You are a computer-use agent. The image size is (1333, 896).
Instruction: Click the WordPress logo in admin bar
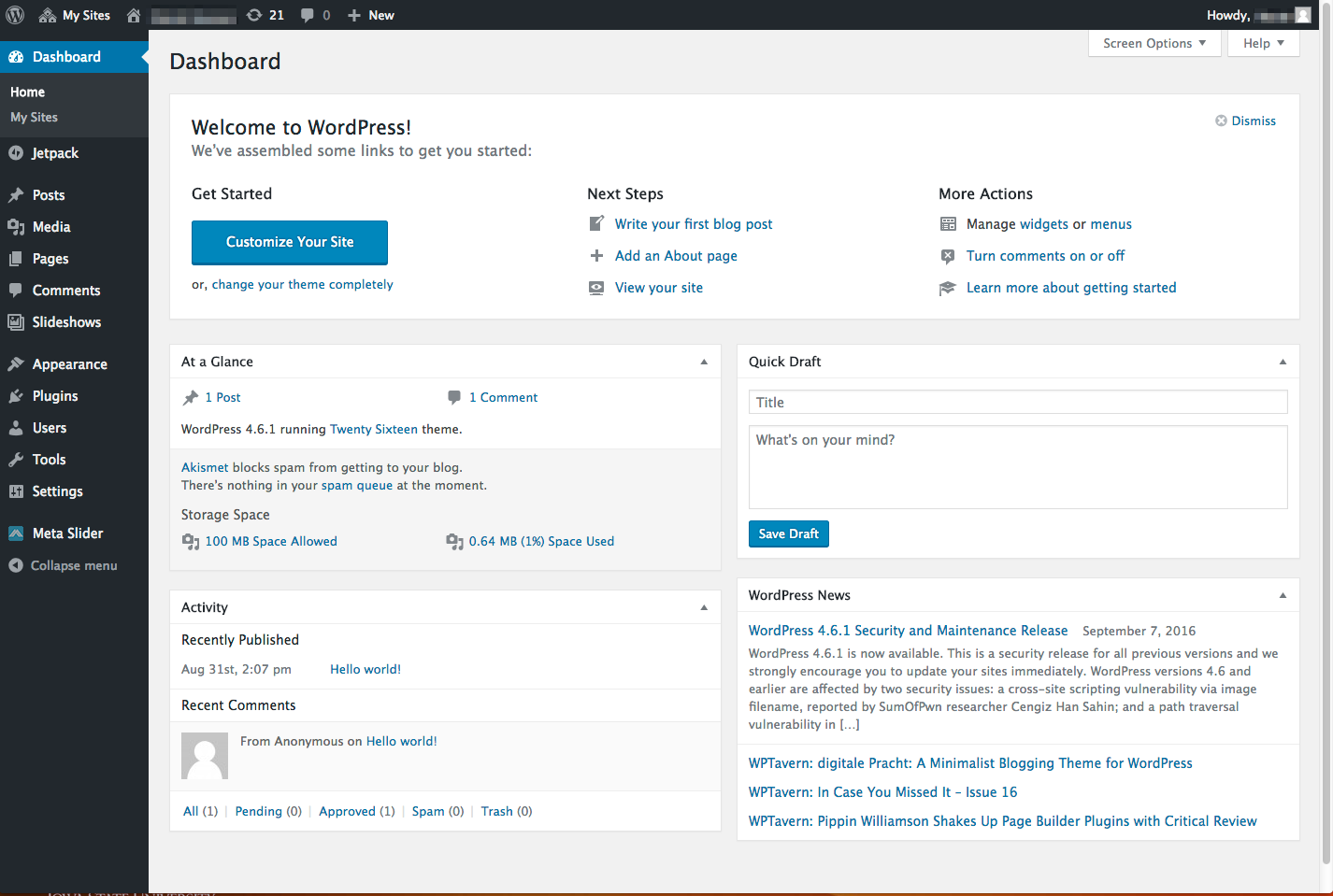15,15
